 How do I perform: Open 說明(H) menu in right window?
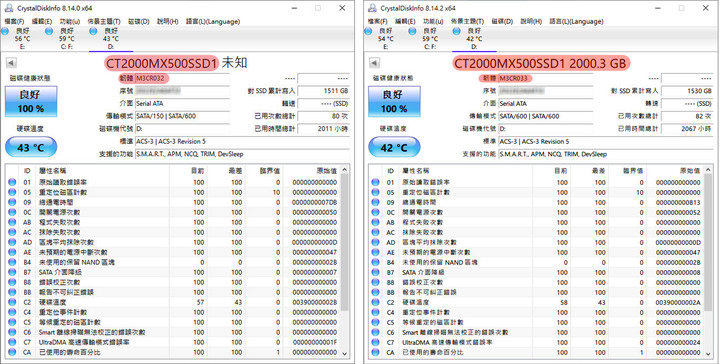pos(531,22)
